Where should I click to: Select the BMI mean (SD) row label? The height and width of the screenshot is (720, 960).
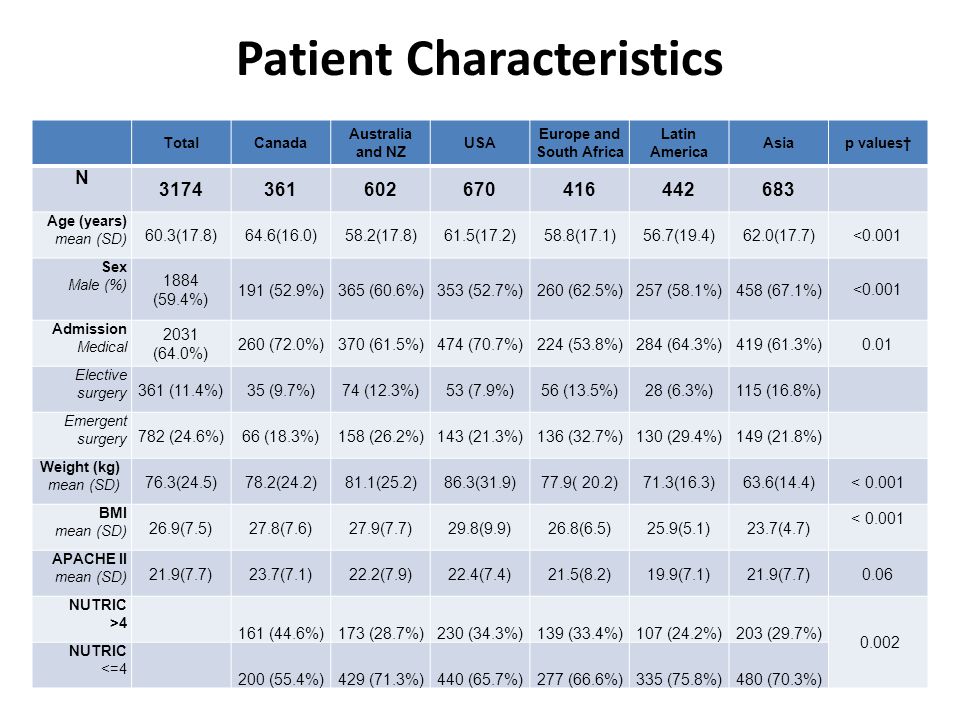pos(91,522)
